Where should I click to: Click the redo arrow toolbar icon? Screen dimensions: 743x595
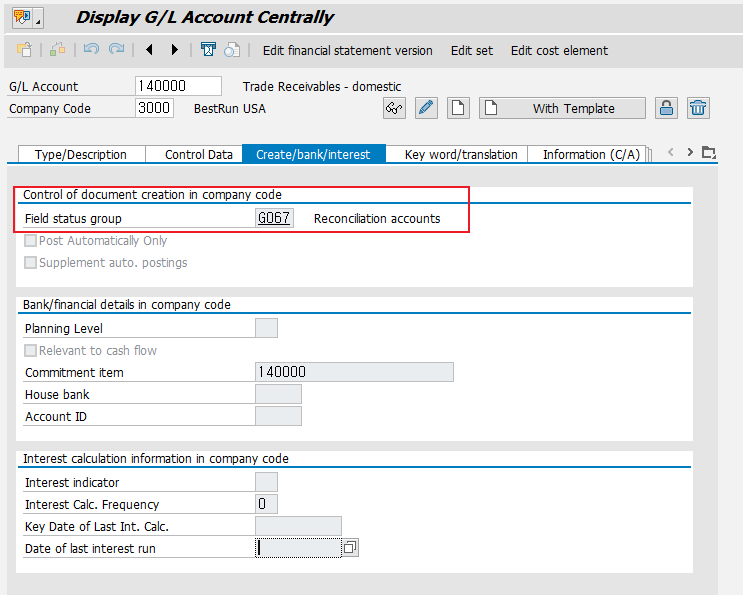(116, 49)
